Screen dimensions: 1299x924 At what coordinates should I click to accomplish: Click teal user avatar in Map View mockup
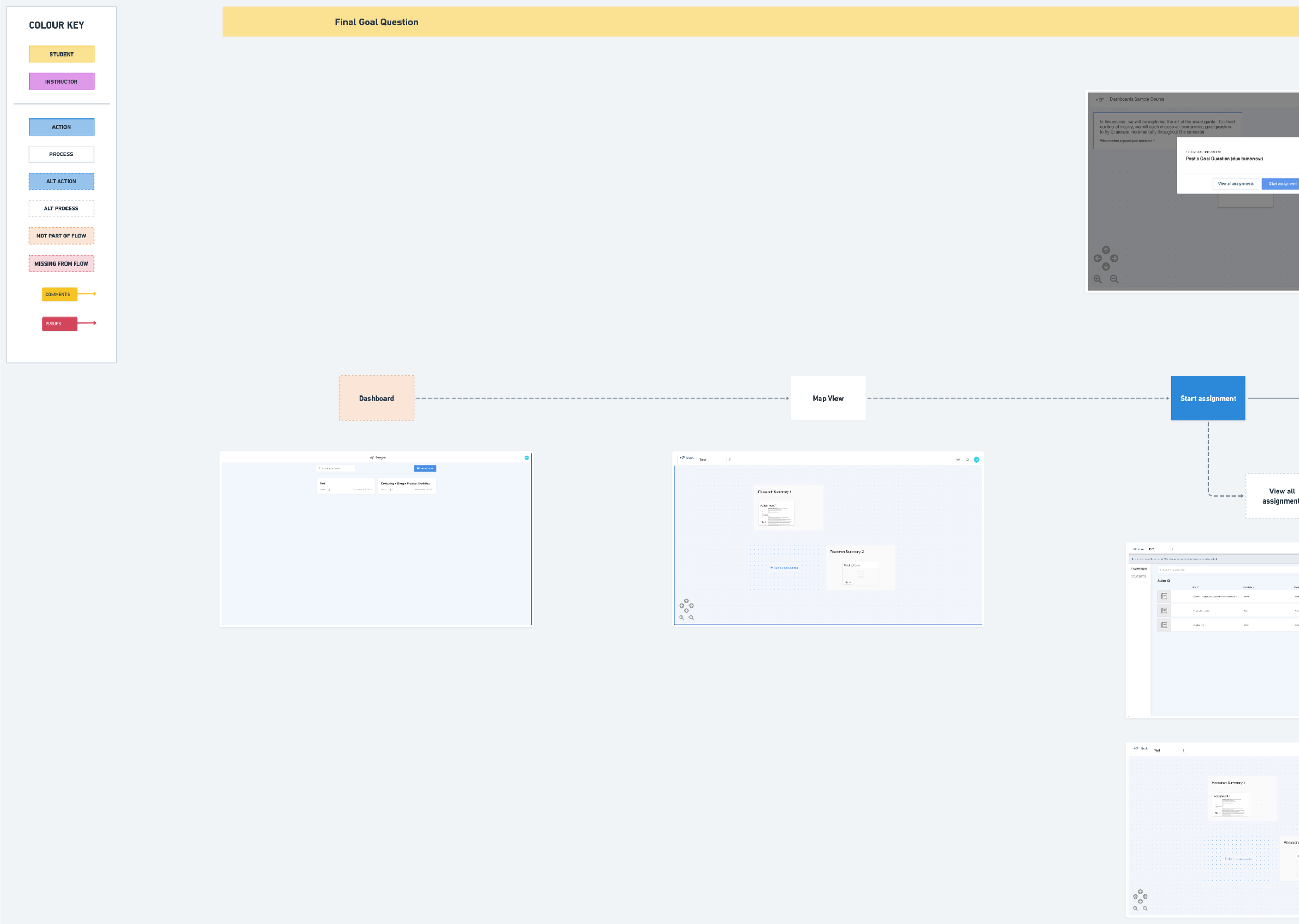[976, 460]
